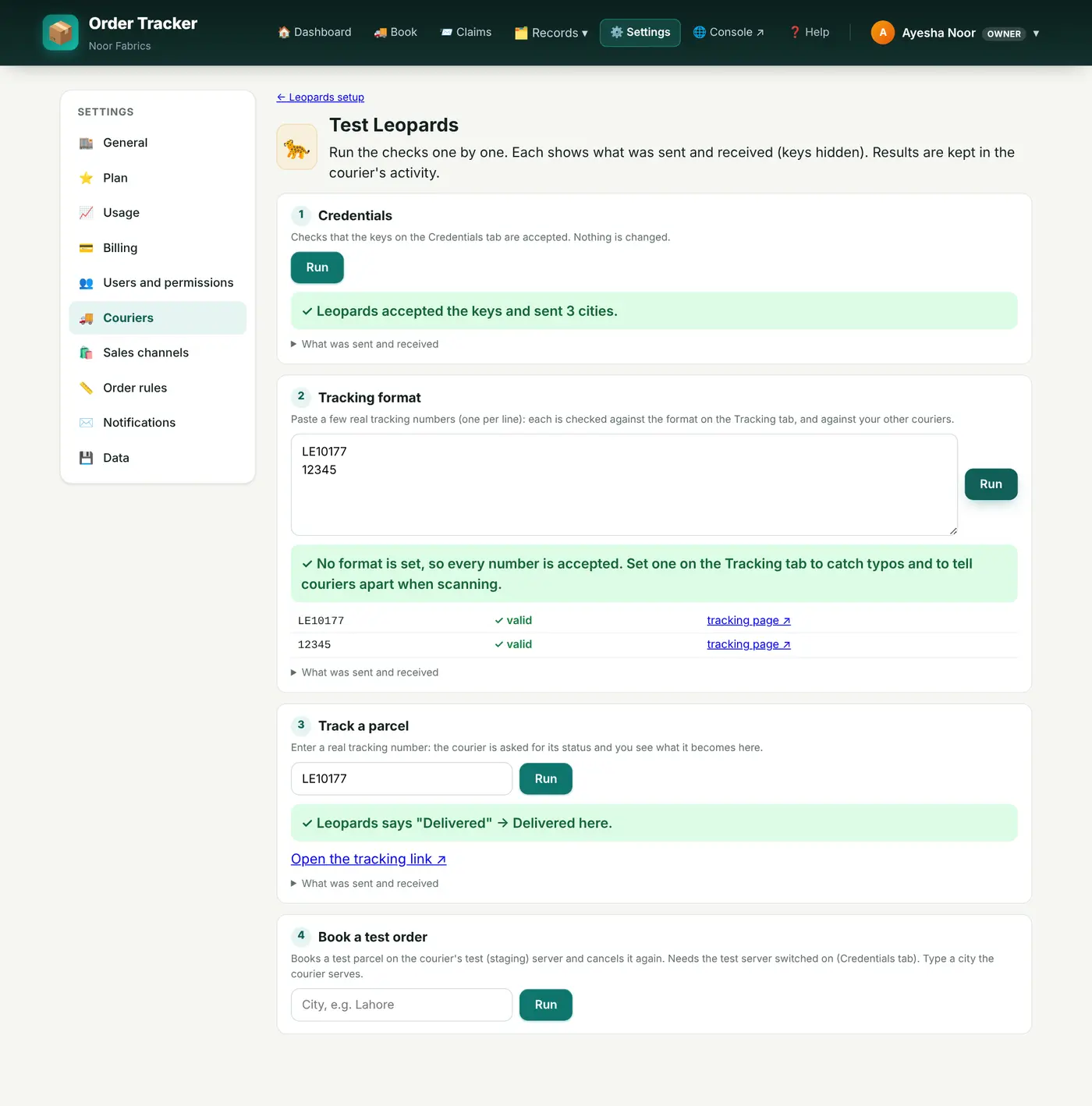Screen dimensions: 1092x1106
Task: Expand Track a parcel 'What was sent and received'
Action: click(365, 884)
